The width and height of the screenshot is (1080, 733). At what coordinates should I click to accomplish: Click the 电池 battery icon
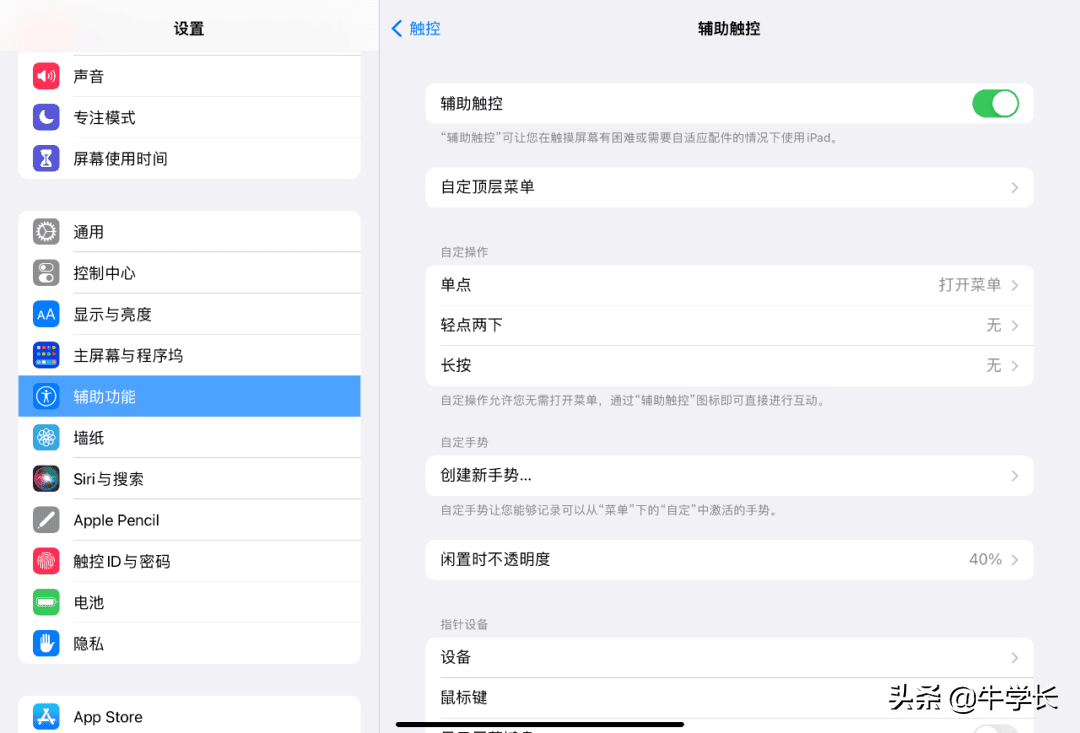[x=46, y=602]
